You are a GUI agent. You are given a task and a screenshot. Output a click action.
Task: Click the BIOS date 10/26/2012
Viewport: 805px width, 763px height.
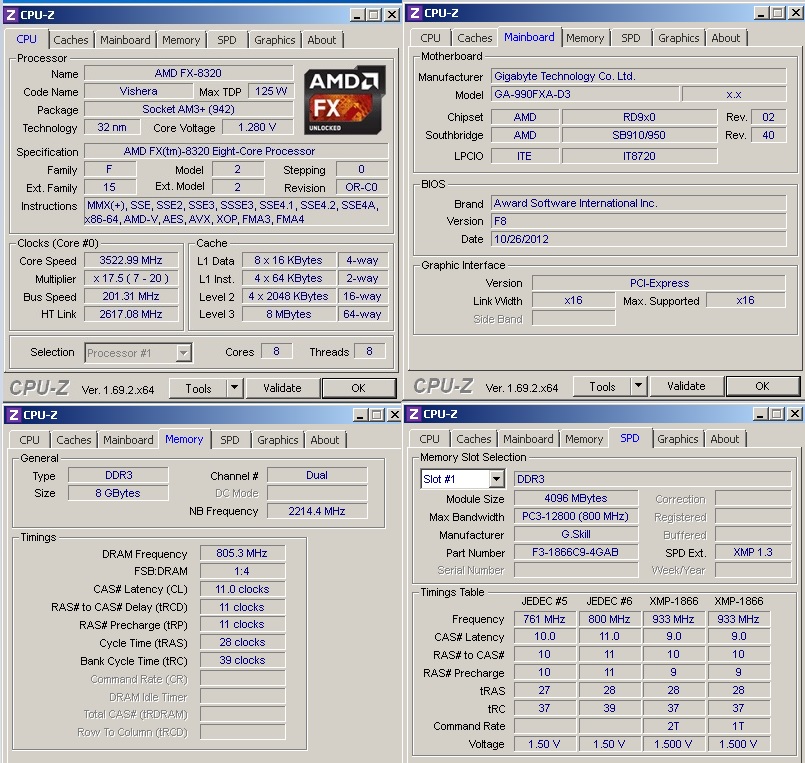coord(638,239)
